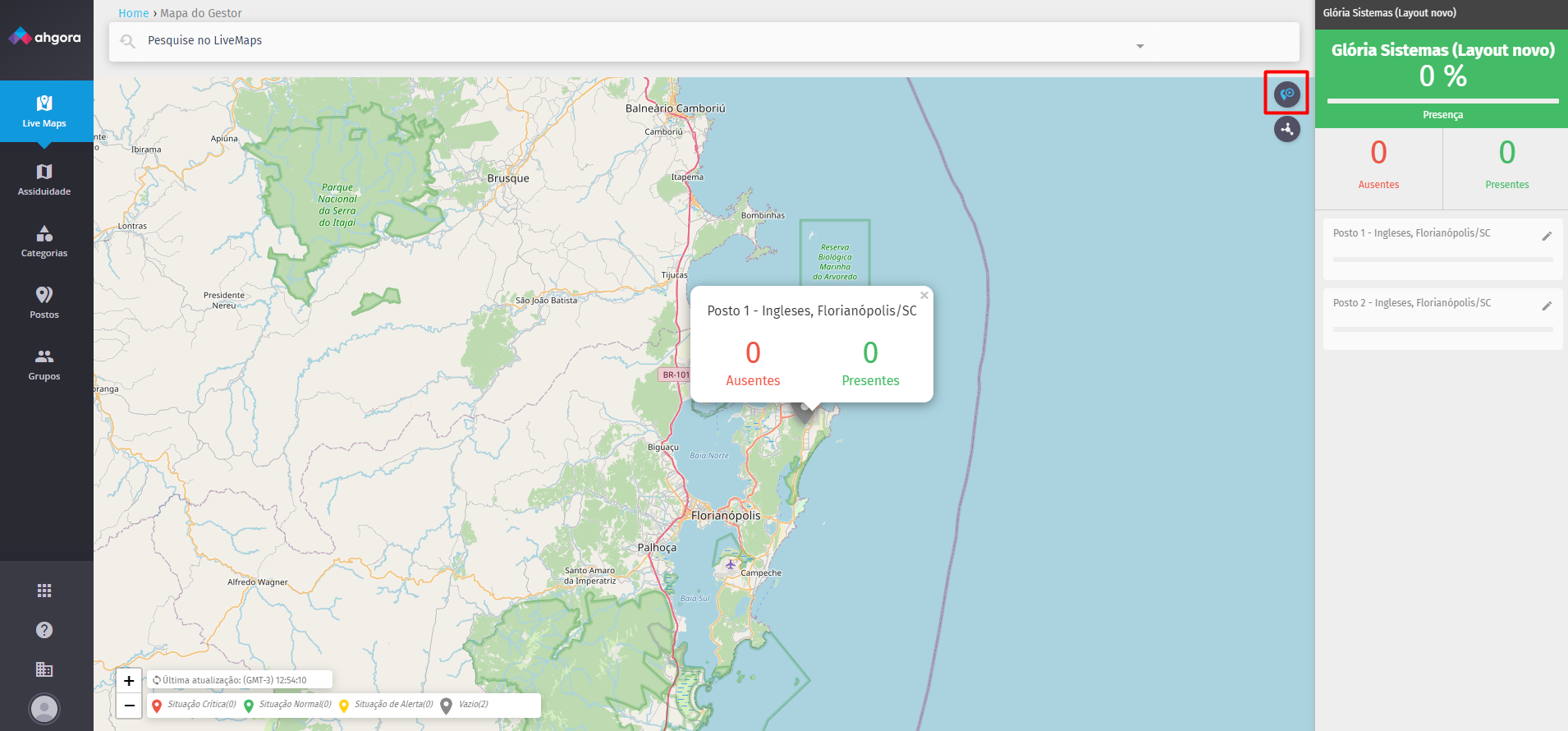This screenshot has height=731, width=1568.
Task: Open Grupos menu item
Action: (x=44, y=364)
